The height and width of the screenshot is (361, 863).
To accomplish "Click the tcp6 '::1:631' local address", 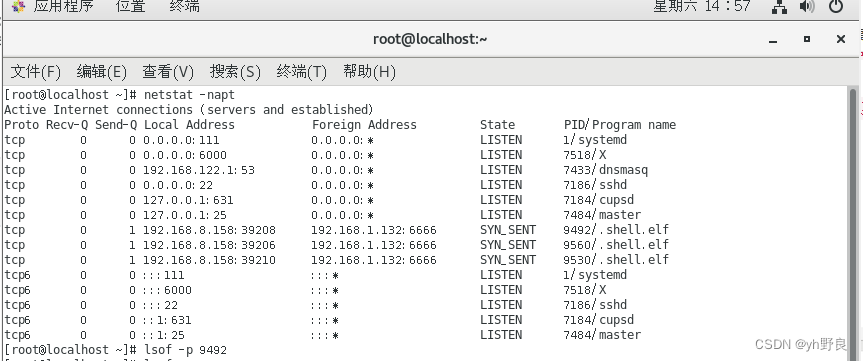I will point(167,320).
